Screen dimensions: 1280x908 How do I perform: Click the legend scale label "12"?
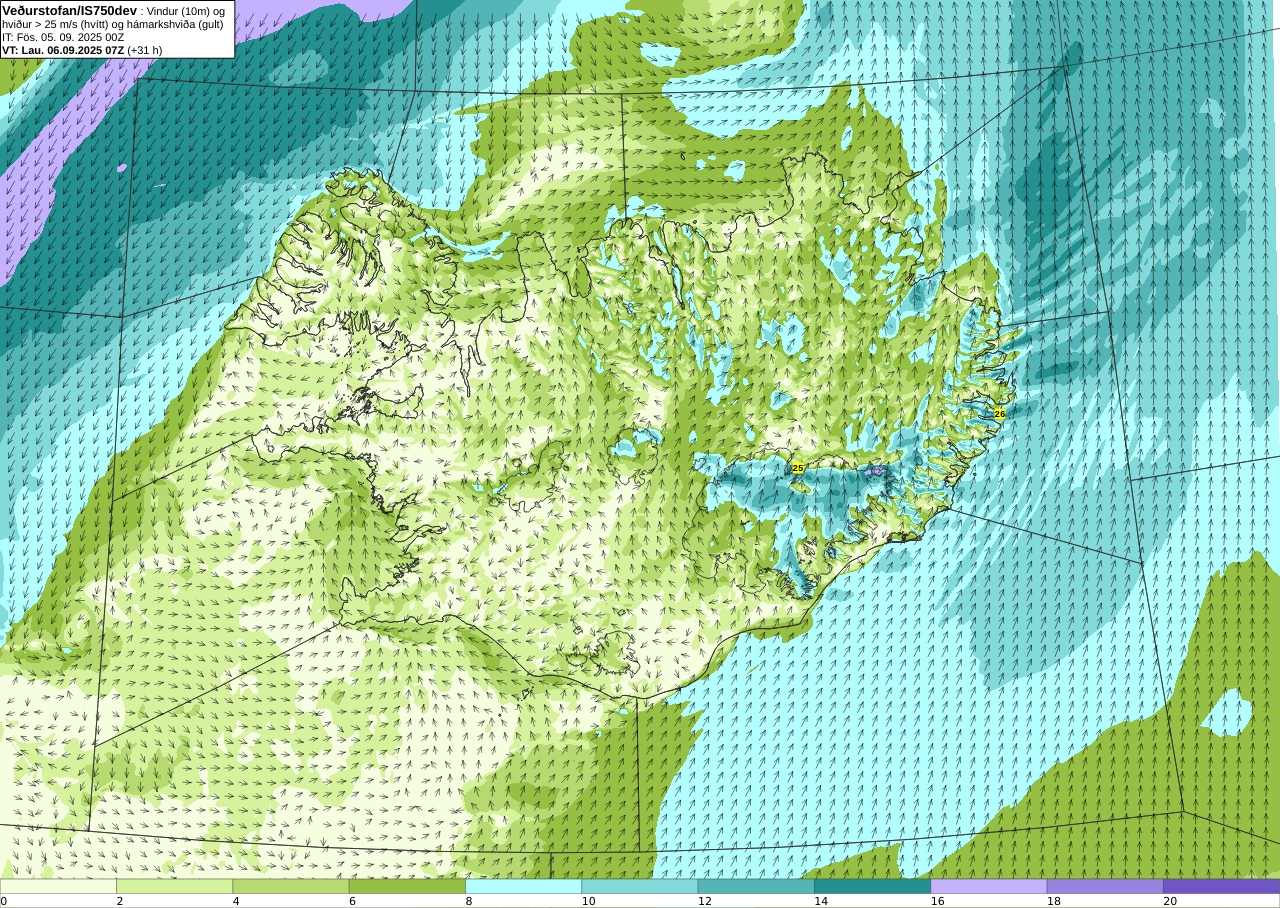[x=705, y=901]
